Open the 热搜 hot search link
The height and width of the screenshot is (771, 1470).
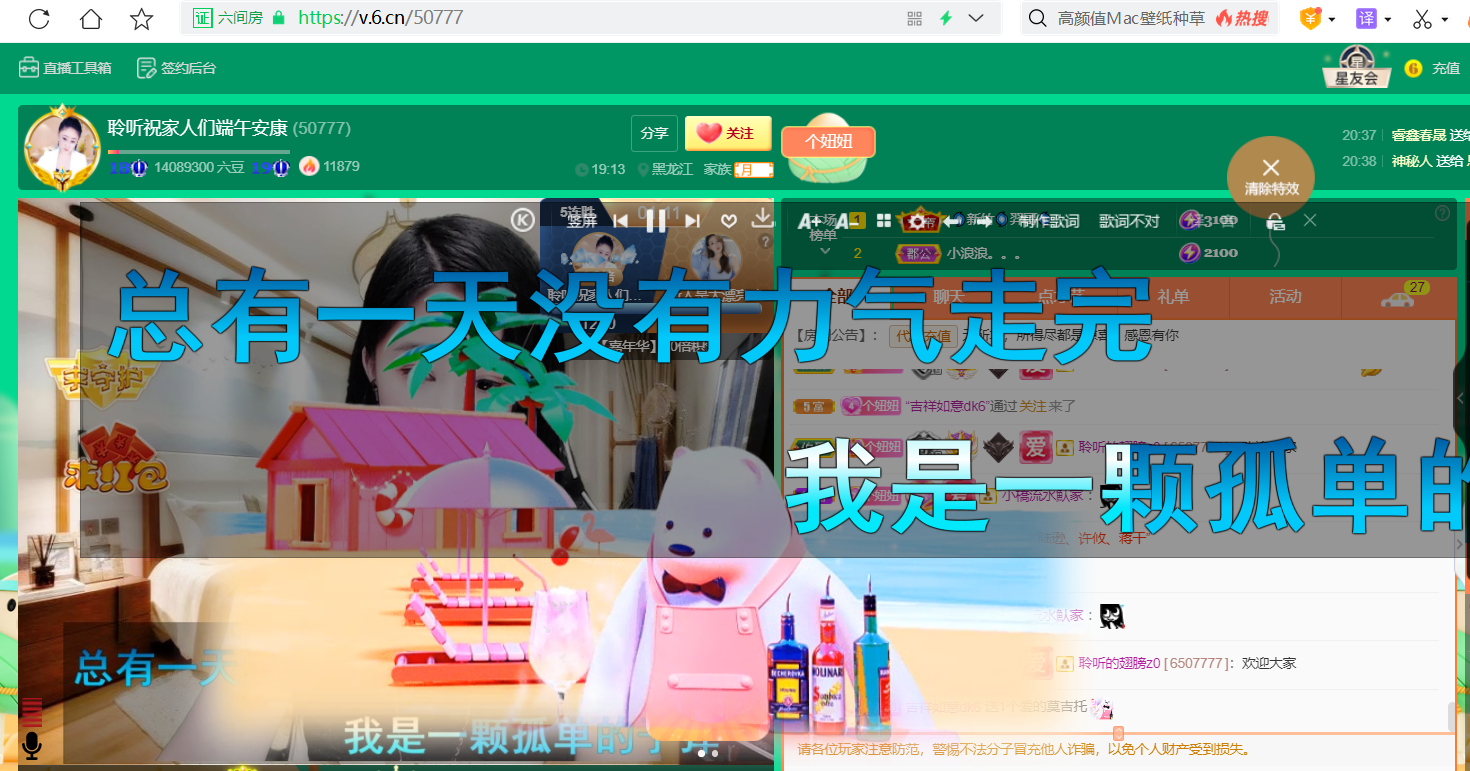(1242, 18)
